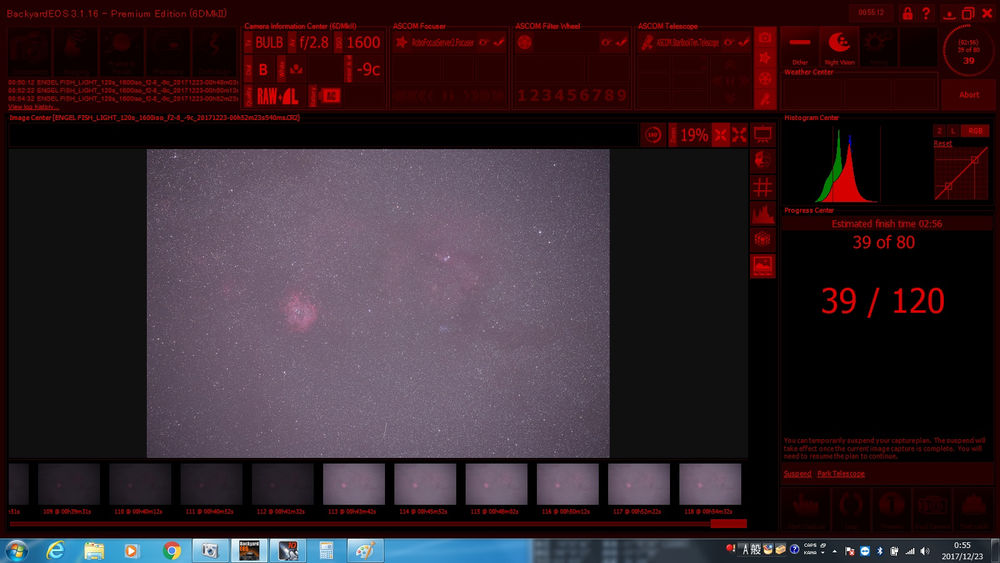The height and width of the screenshot is (563, 1000).
Task: Toggle filter wheel panel via wheel icon
Action: tap(765, 78)
